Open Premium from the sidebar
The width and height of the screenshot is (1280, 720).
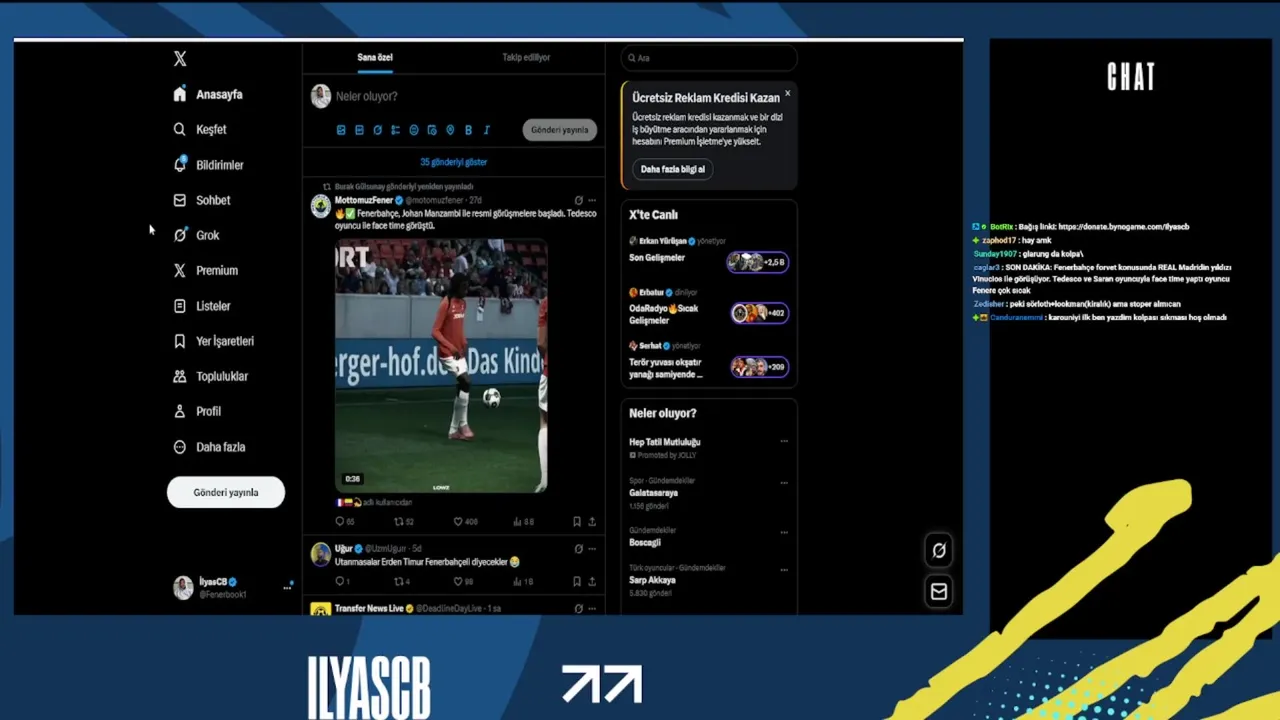[205, 270]
